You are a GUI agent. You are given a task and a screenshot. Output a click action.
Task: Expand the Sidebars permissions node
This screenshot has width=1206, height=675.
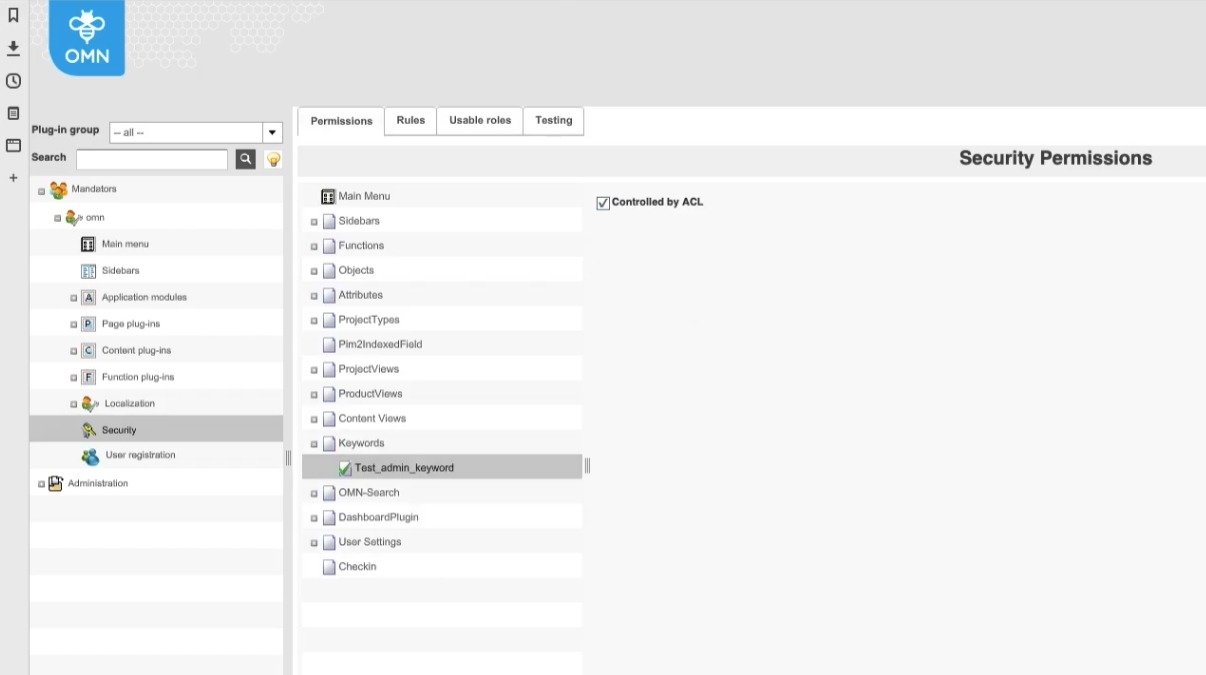[314, 222]
